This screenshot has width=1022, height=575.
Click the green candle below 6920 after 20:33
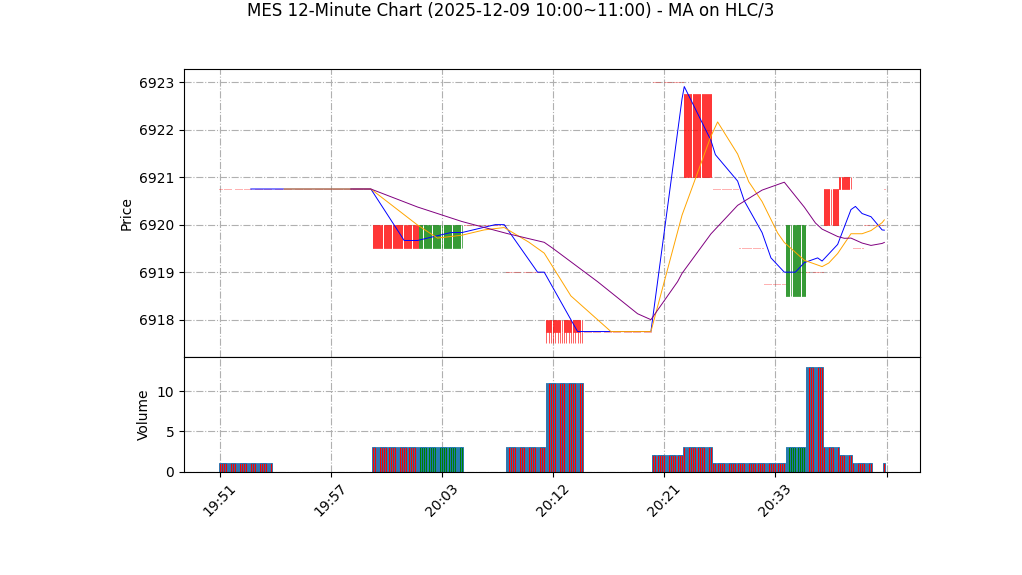[x=795, y=261]
